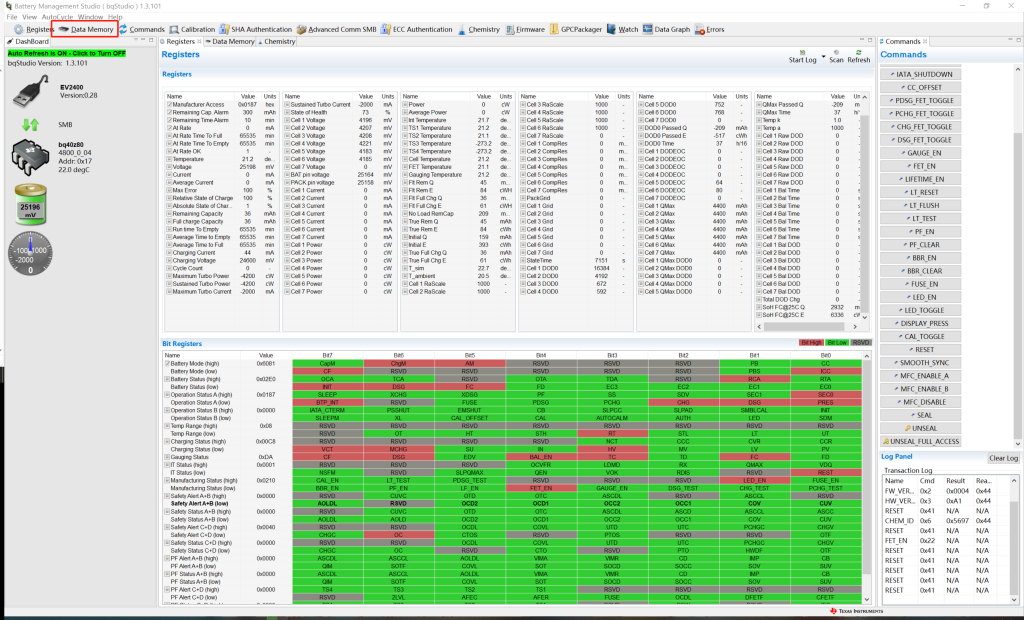The width and height of the screenshot is (1024, 620).
Task: Open the AutoCycle menu
Action: pos(58,17)
